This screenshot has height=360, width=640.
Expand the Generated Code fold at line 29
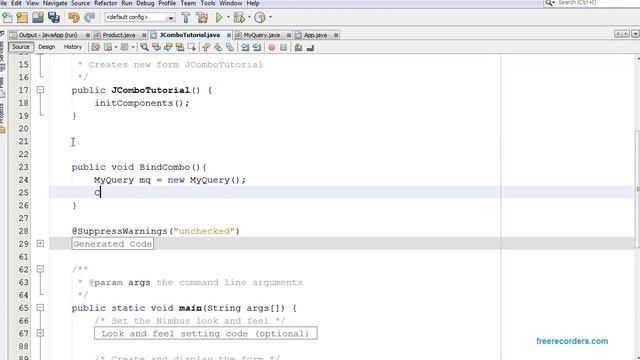tap(40, 243)
